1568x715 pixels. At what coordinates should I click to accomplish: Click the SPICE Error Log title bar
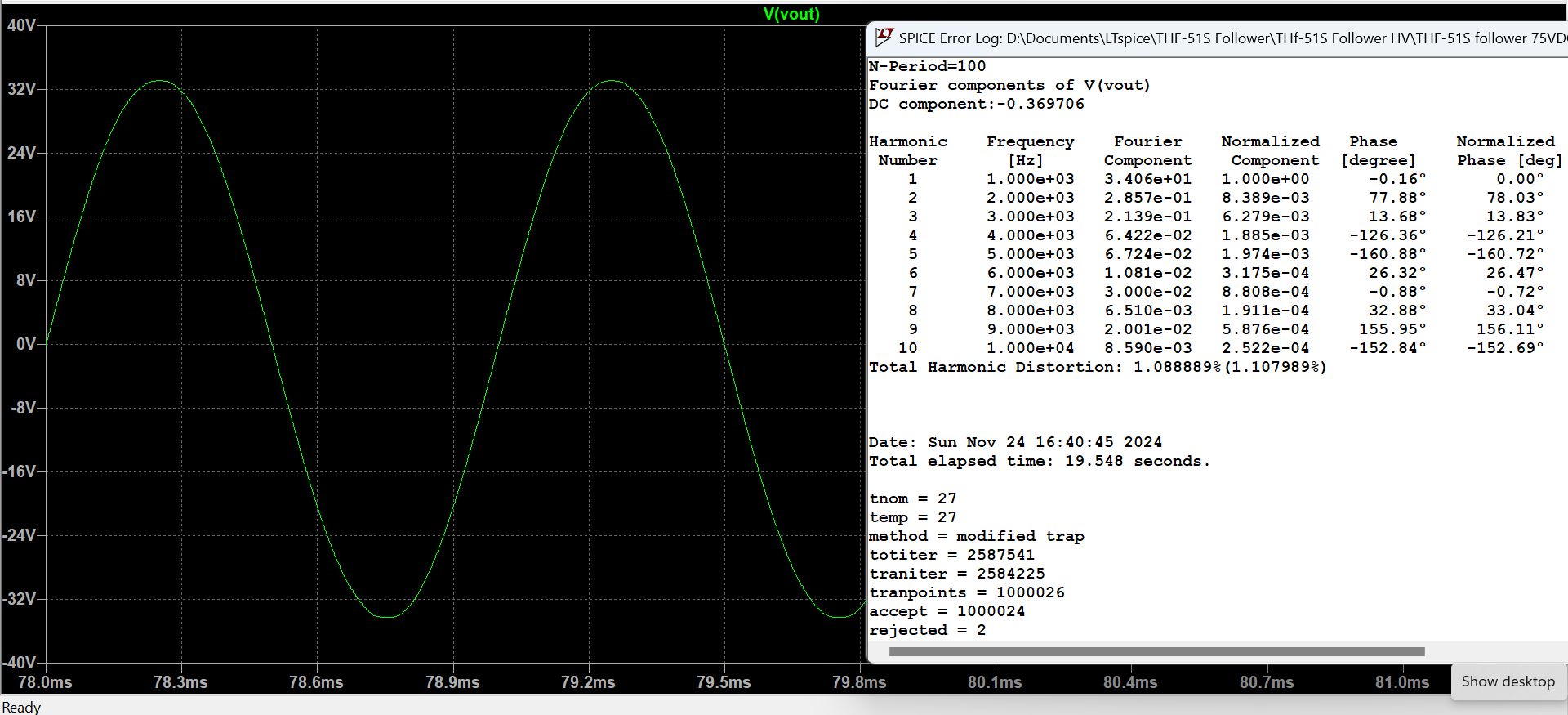point(1217,38)
